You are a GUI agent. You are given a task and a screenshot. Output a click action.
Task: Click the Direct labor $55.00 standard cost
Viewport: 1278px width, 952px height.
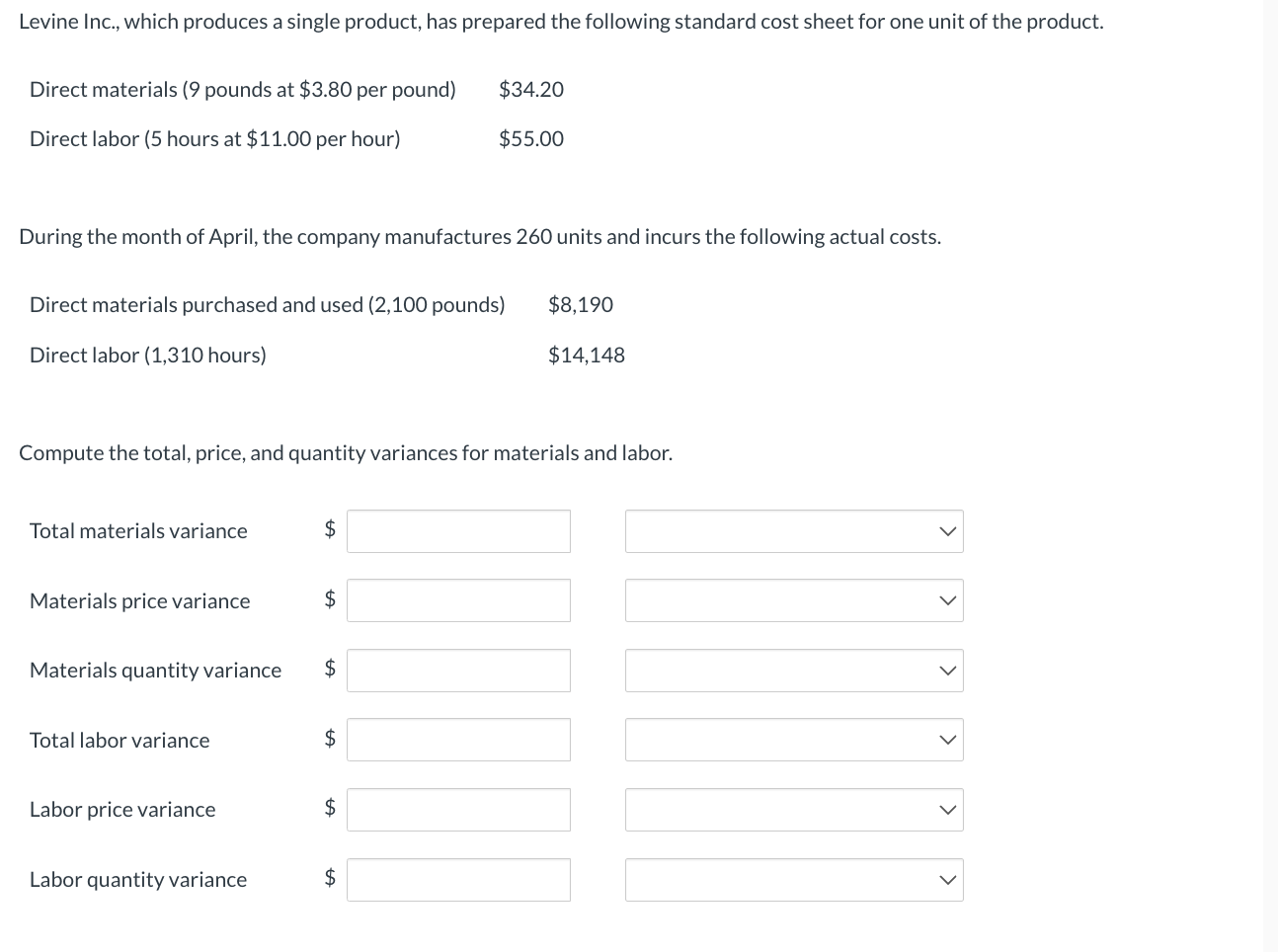click(531, 139)
